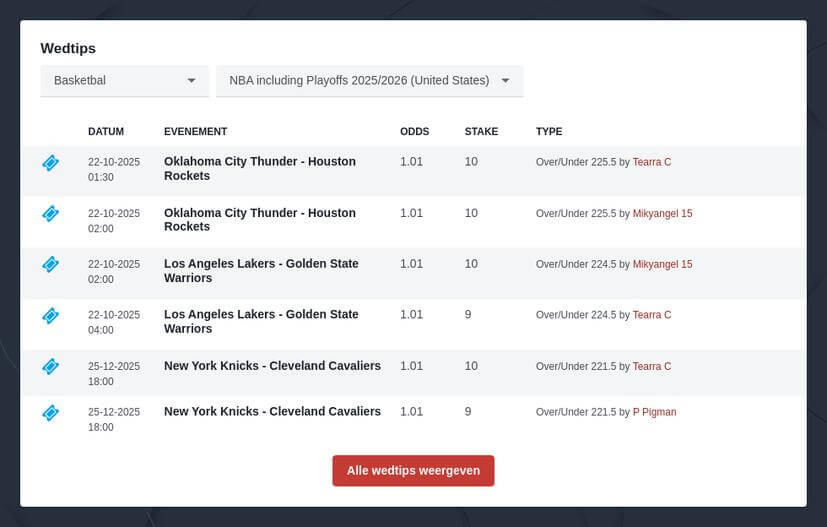This screenshot has height=527, width=827.
Task: Click ticket icon for Lakers-Warriors 04:00 tip
Action: tap(50, 315)
